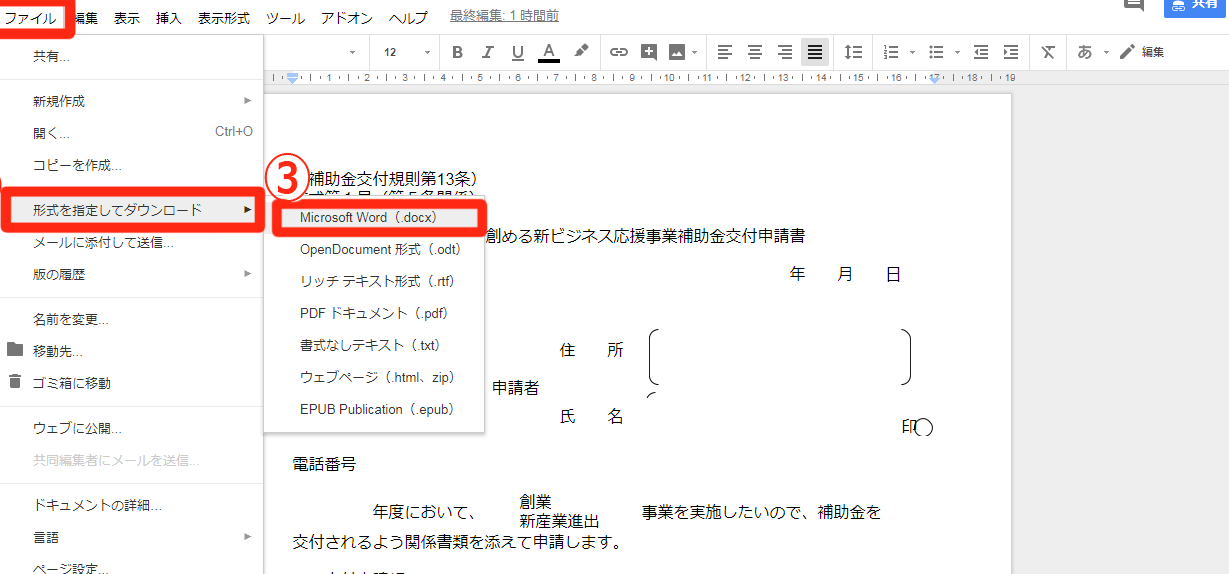Image resolution: width=1229 pixels, height=574 pixels.
Task: Download as PDF ドキュメント (.pdf)
Action: pyautogui.click(x=374, y=313)
